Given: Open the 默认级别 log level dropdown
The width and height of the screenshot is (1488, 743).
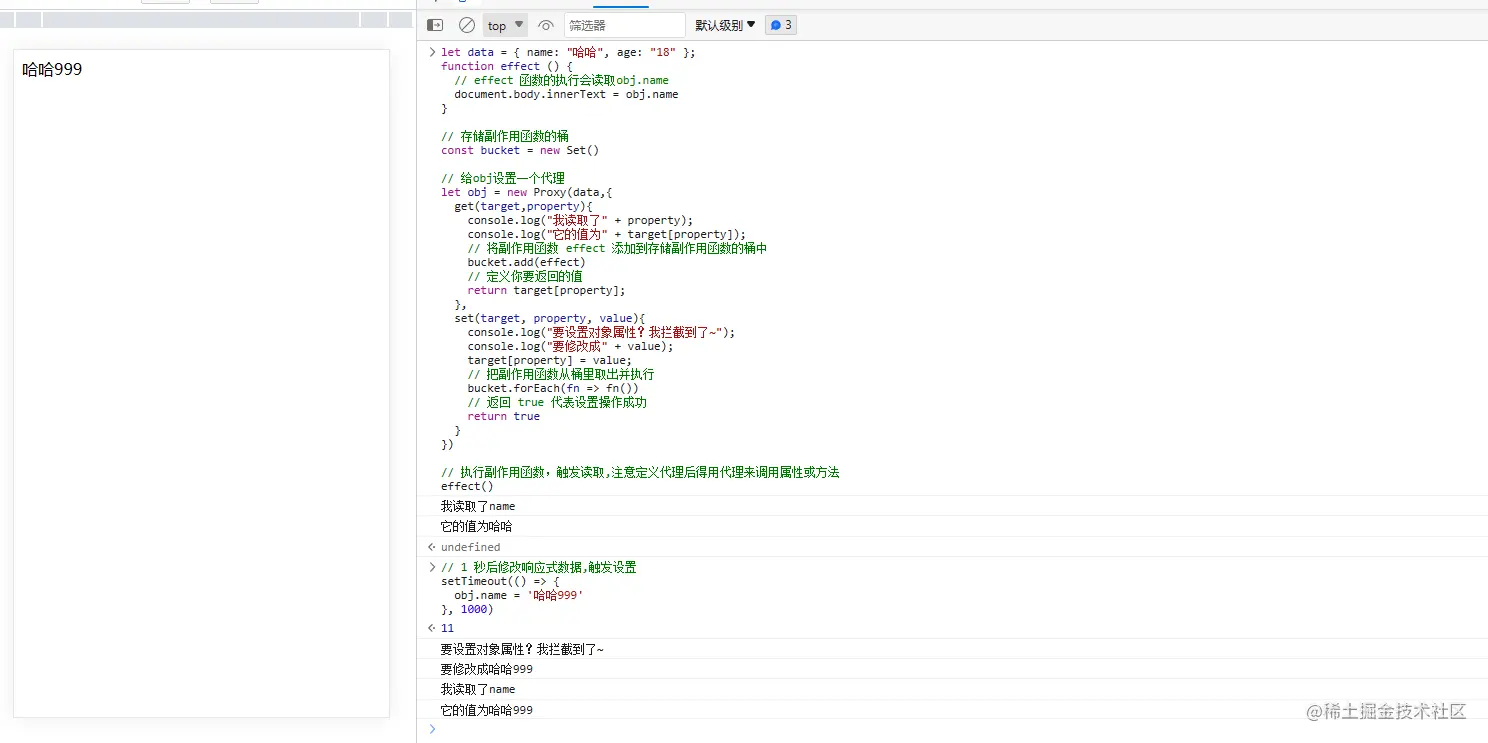Looking at the screenshot, I should [725, 26].
